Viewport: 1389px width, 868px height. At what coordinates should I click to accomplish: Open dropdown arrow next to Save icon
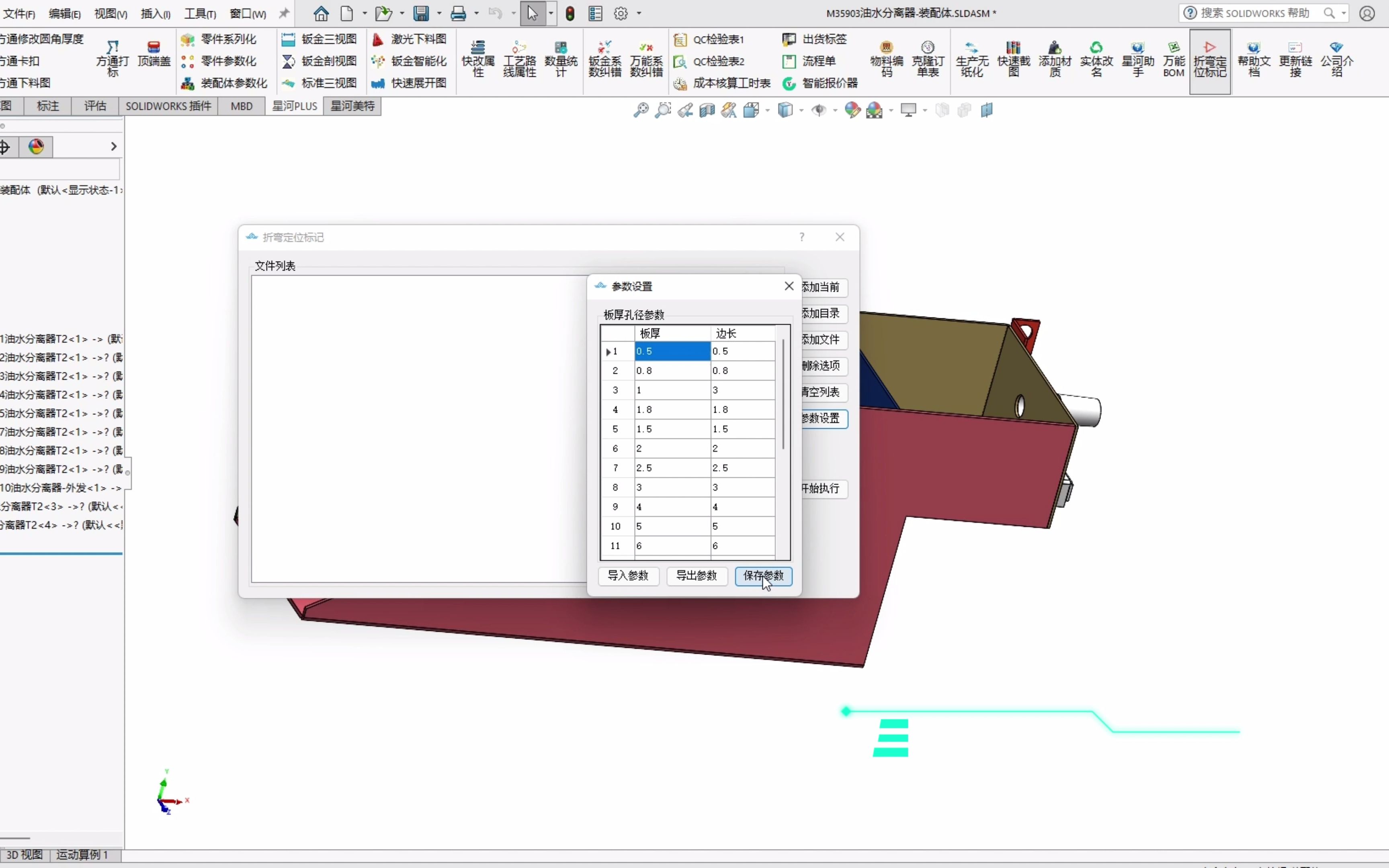coord(439,13)
